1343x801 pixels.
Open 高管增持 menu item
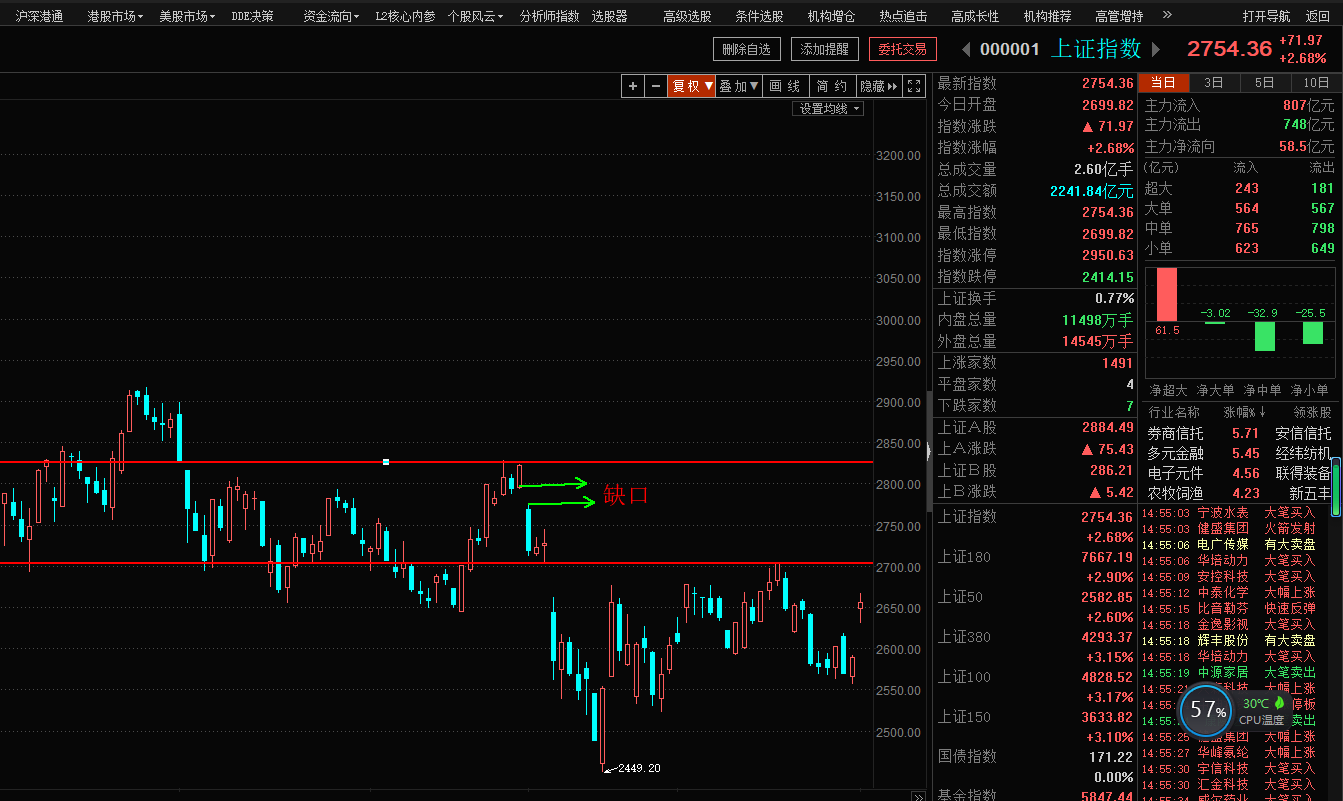click(x=1119, y=16)
